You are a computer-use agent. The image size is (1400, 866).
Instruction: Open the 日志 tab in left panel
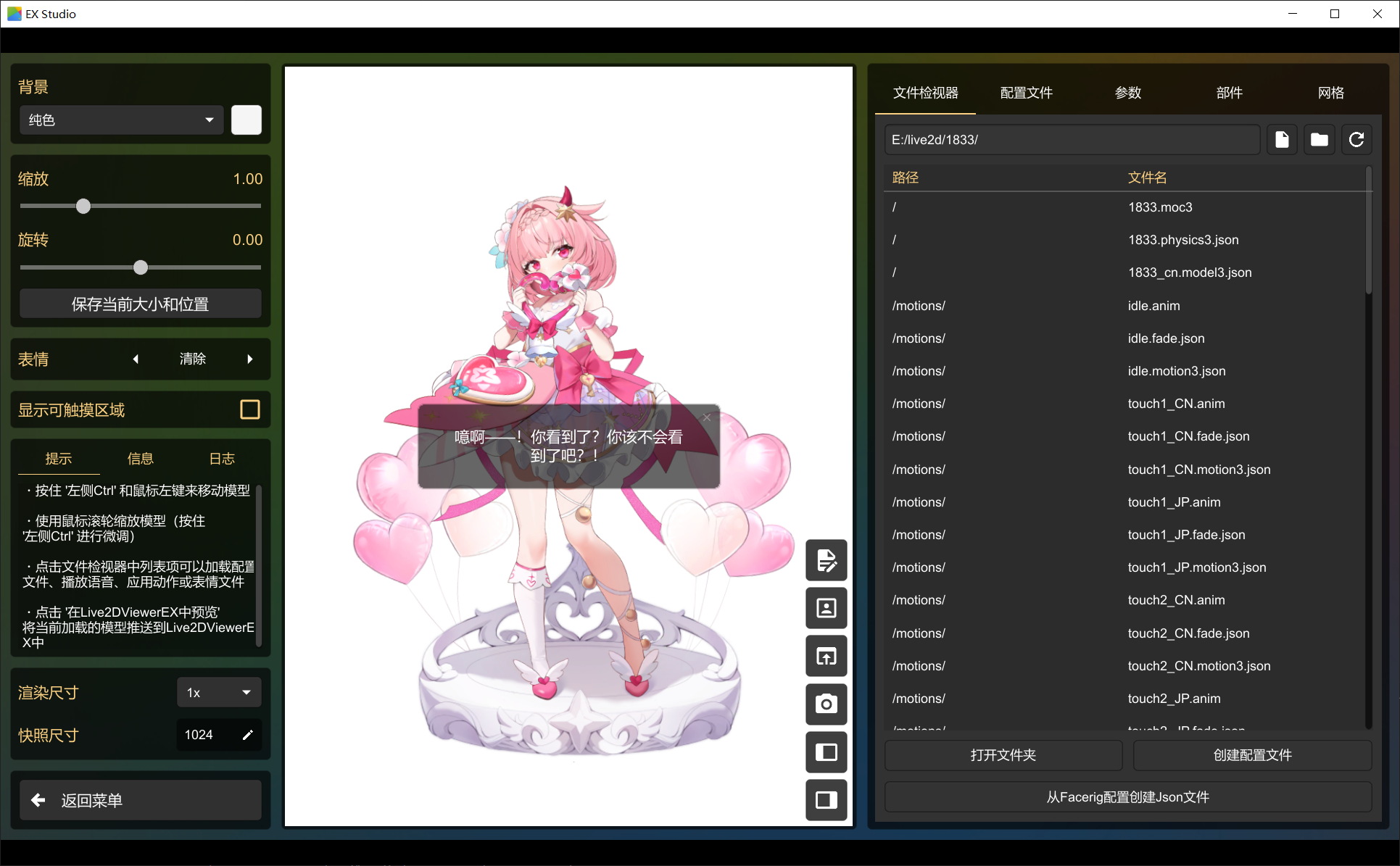(222, 459)
